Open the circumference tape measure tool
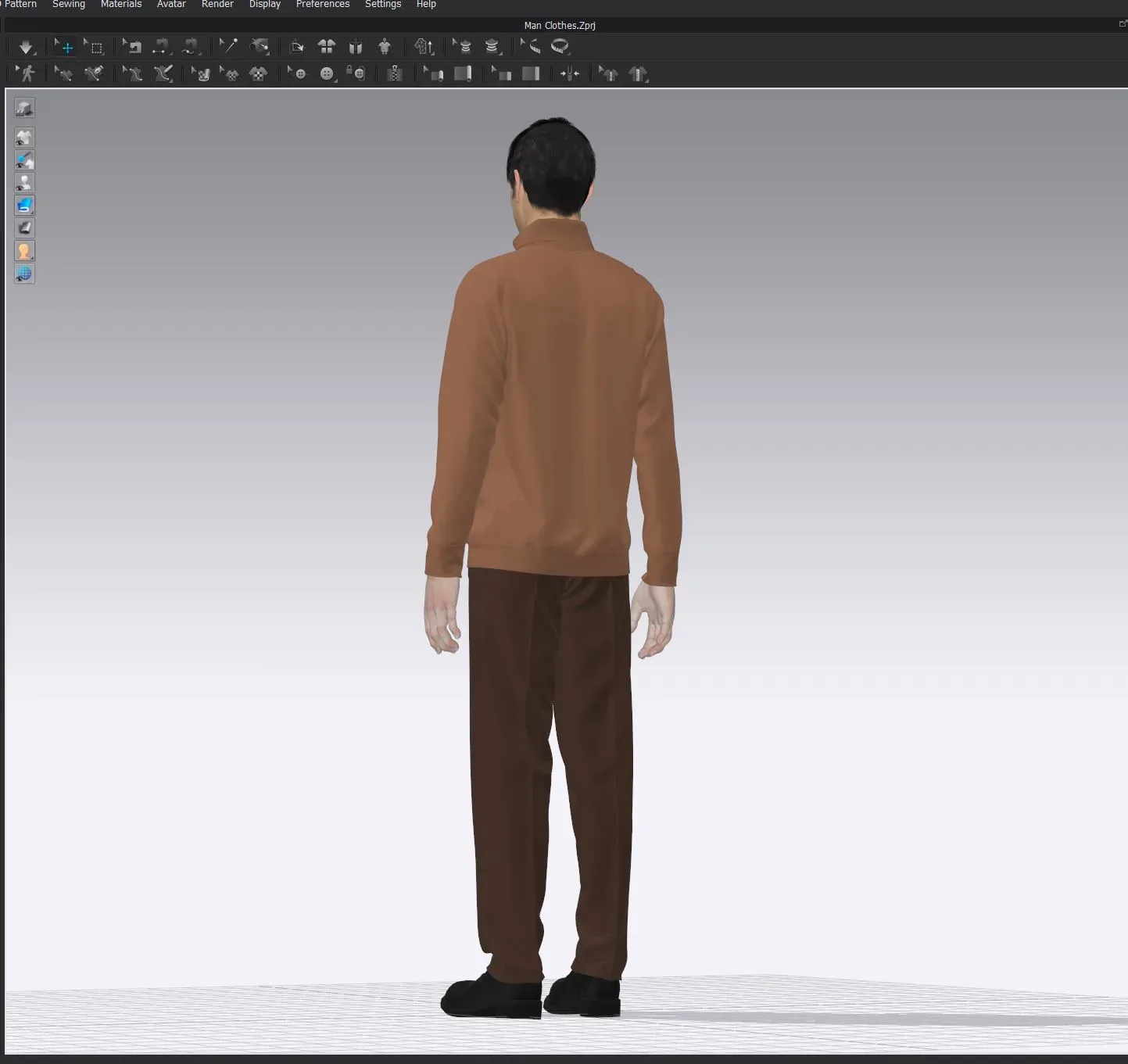This screenshot has width=1128, height=1064. tap(560, 47)
